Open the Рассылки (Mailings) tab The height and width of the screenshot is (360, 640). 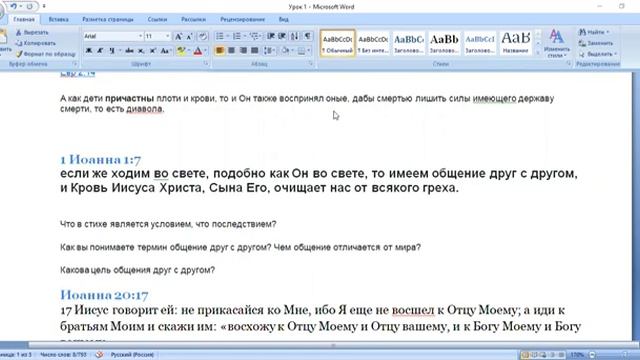pyautogui.click(x=193, y=19)
